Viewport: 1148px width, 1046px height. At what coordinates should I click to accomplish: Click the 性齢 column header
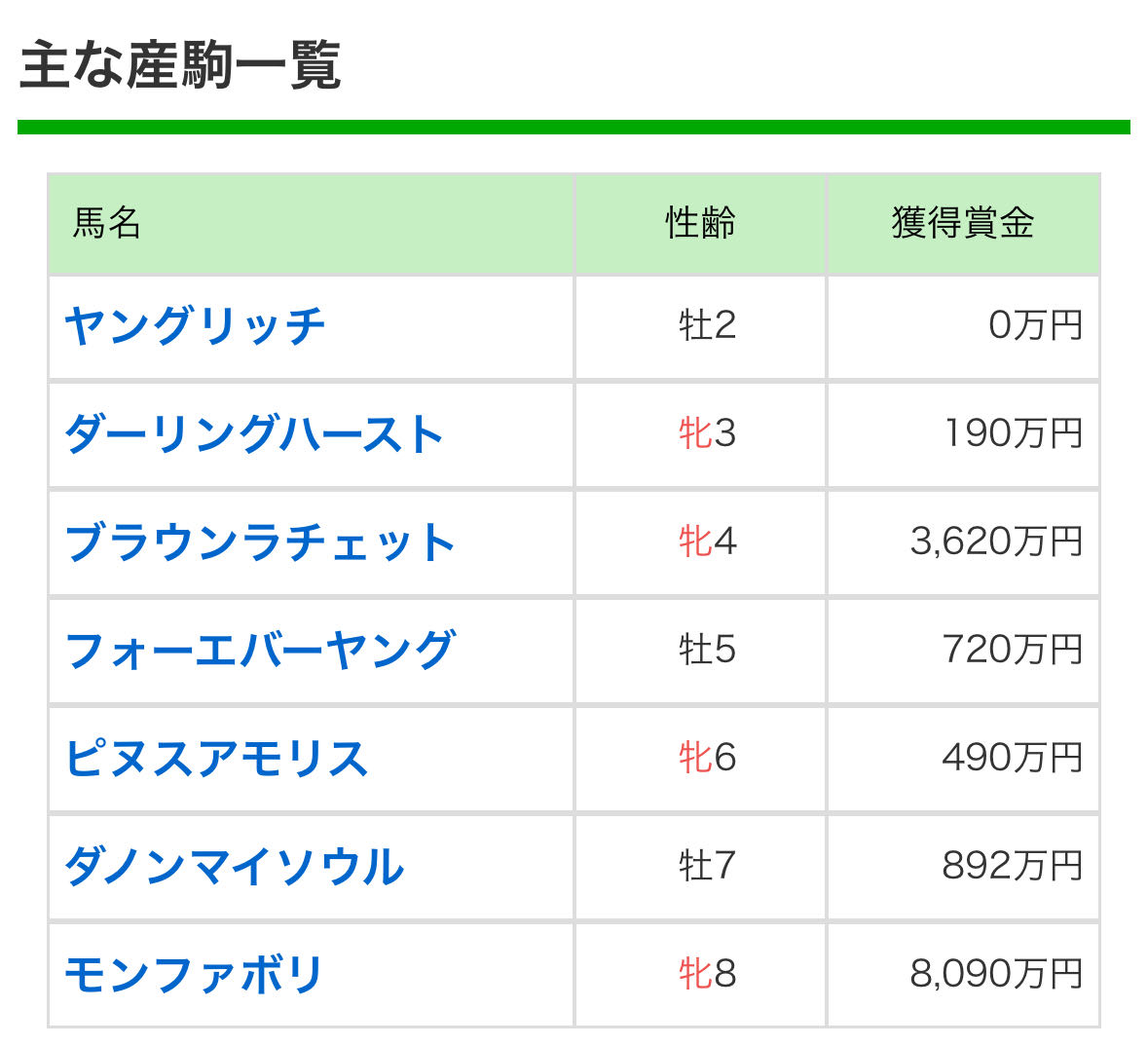(x=700, y=224)
